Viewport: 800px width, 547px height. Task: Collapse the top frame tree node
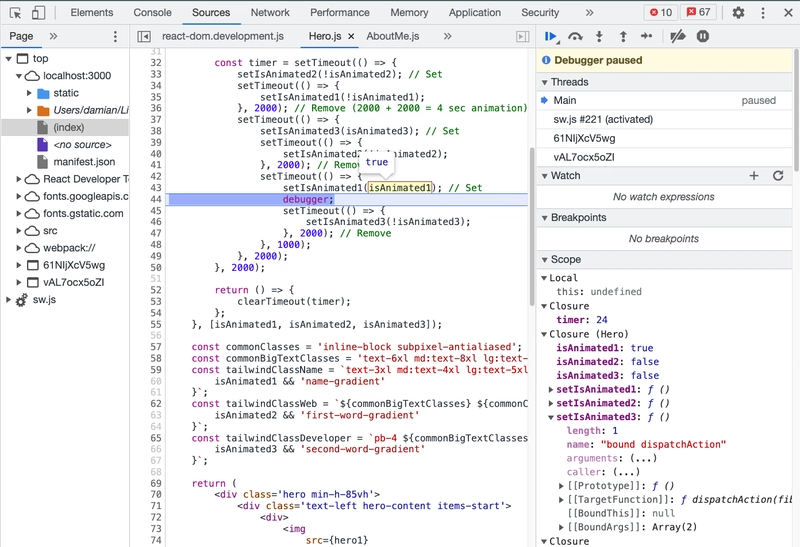9,59
